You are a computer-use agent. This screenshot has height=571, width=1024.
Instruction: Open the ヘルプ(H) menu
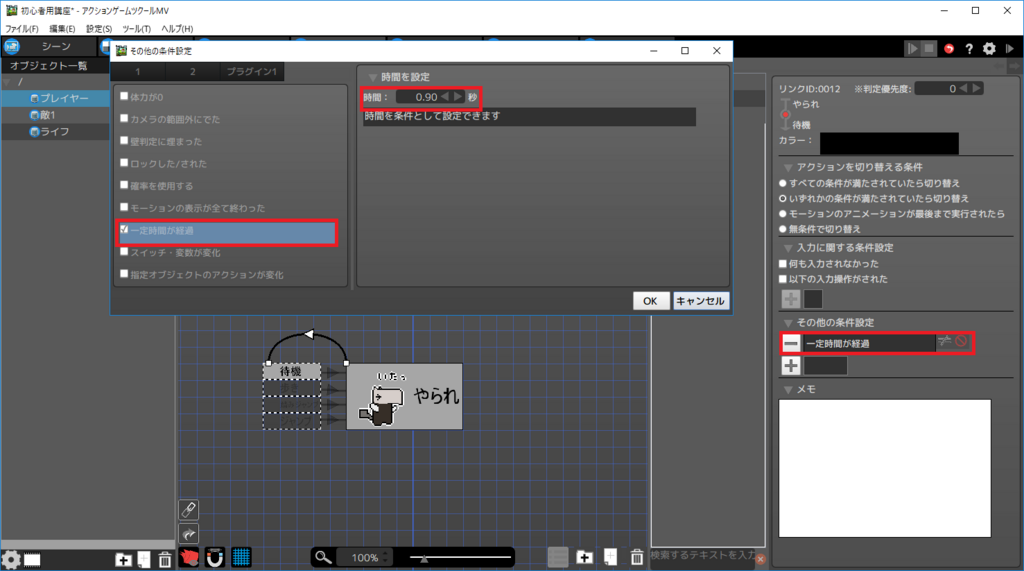[177, 29]
